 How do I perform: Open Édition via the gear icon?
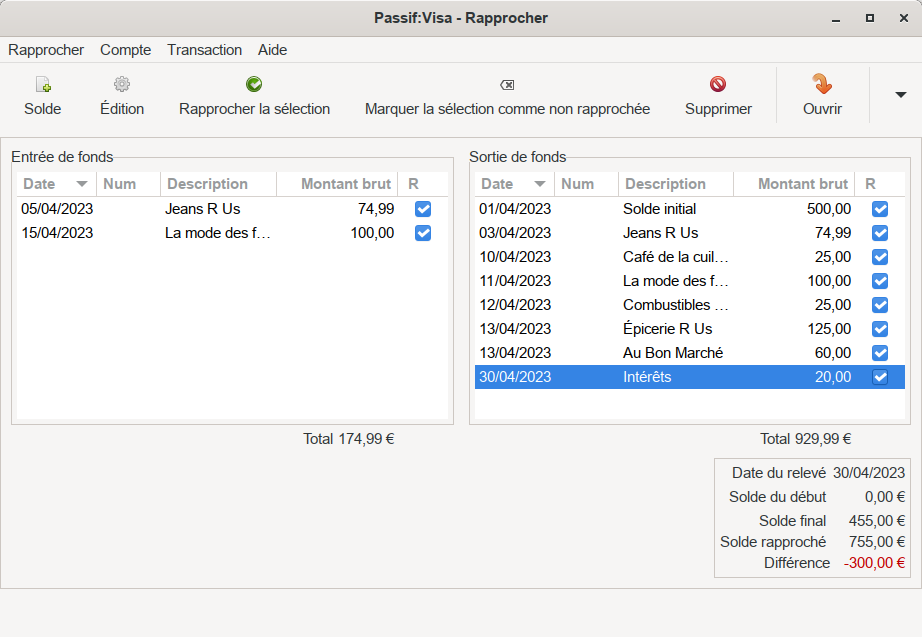point(121,86)
